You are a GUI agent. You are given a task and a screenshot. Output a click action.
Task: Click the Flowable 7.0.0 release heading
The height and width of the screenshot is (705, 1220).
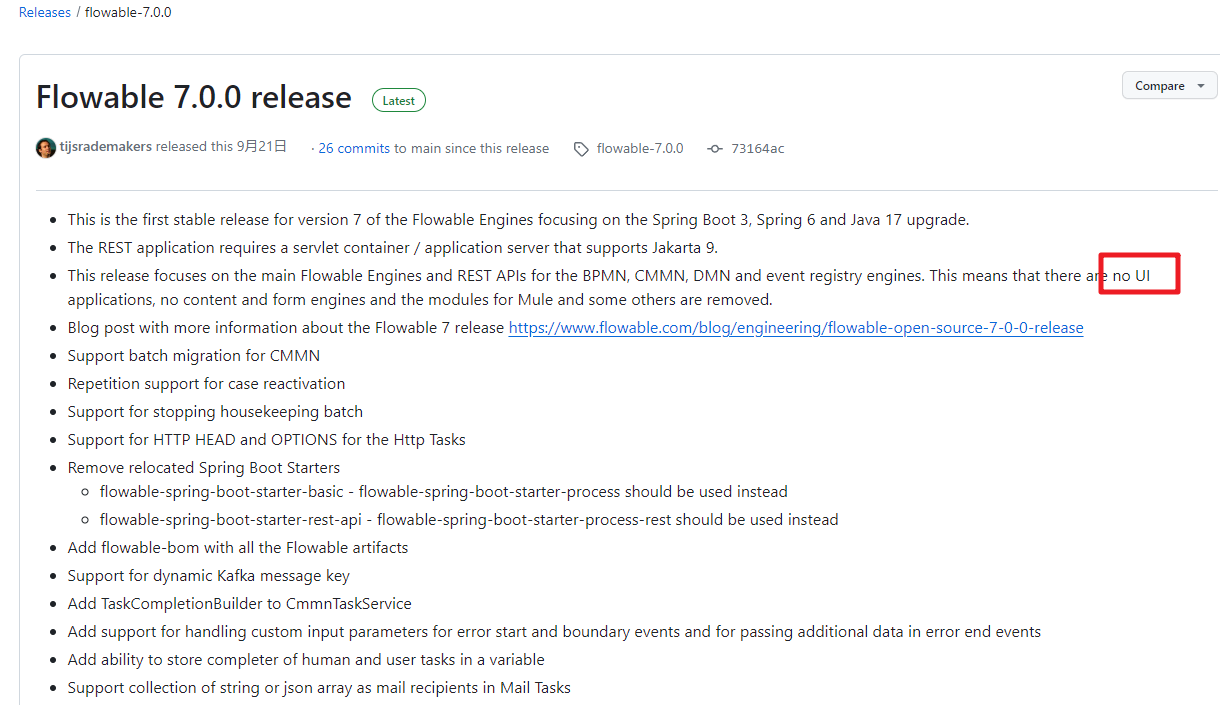[x=194, y=97]
